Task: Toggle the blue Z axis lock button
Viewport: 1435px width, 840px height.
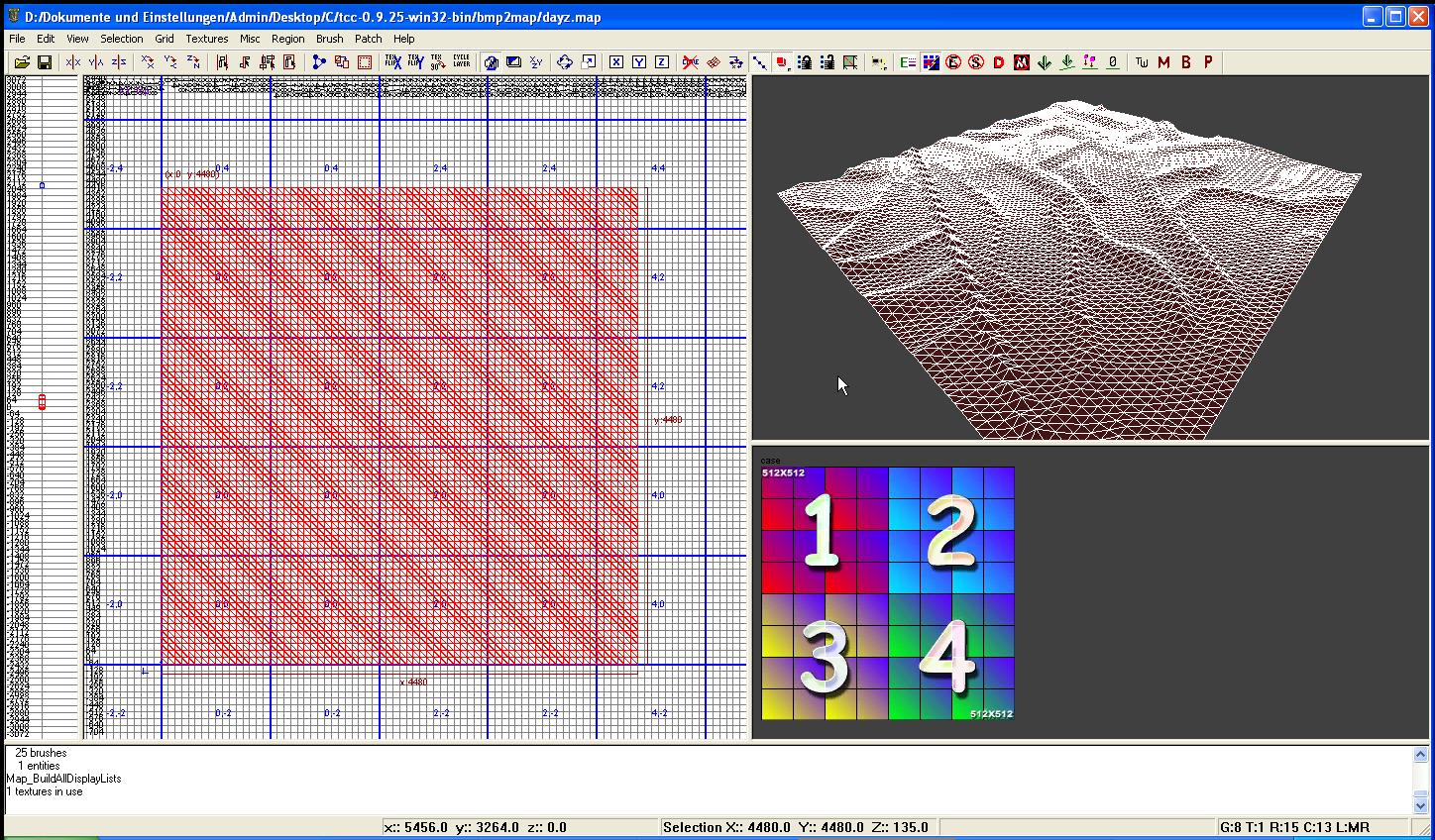Action: pyautogui.click(x=662, y=62)
